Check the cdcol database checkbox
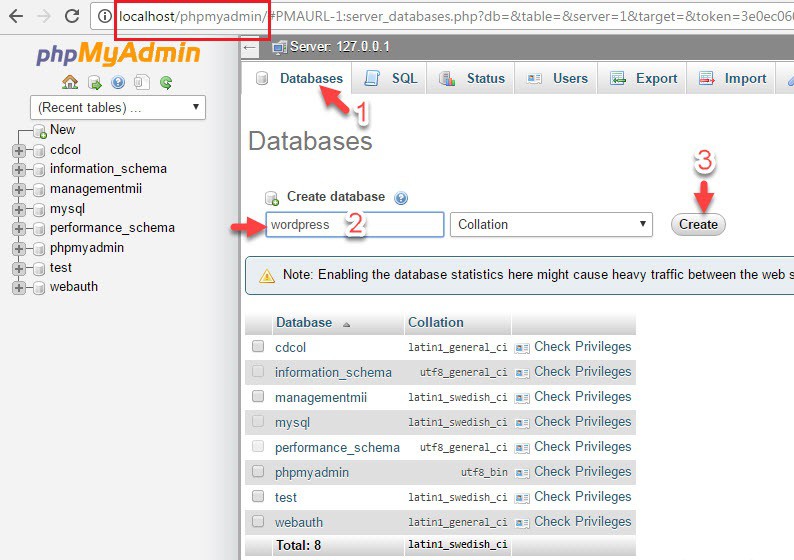Image resolution: width=794 pixels, height=560 pixels. click(x=258, y=346)
